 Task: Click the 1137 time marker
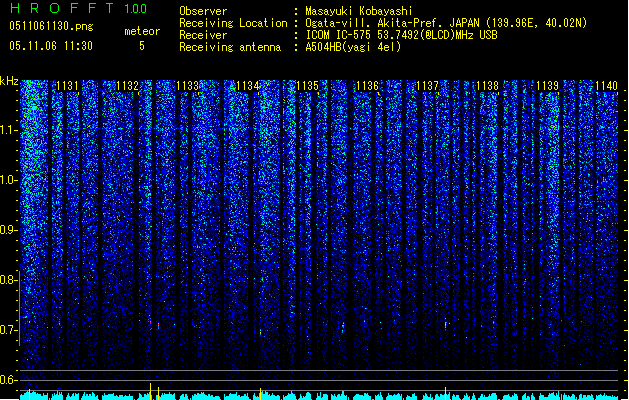[x=427, y=85]
